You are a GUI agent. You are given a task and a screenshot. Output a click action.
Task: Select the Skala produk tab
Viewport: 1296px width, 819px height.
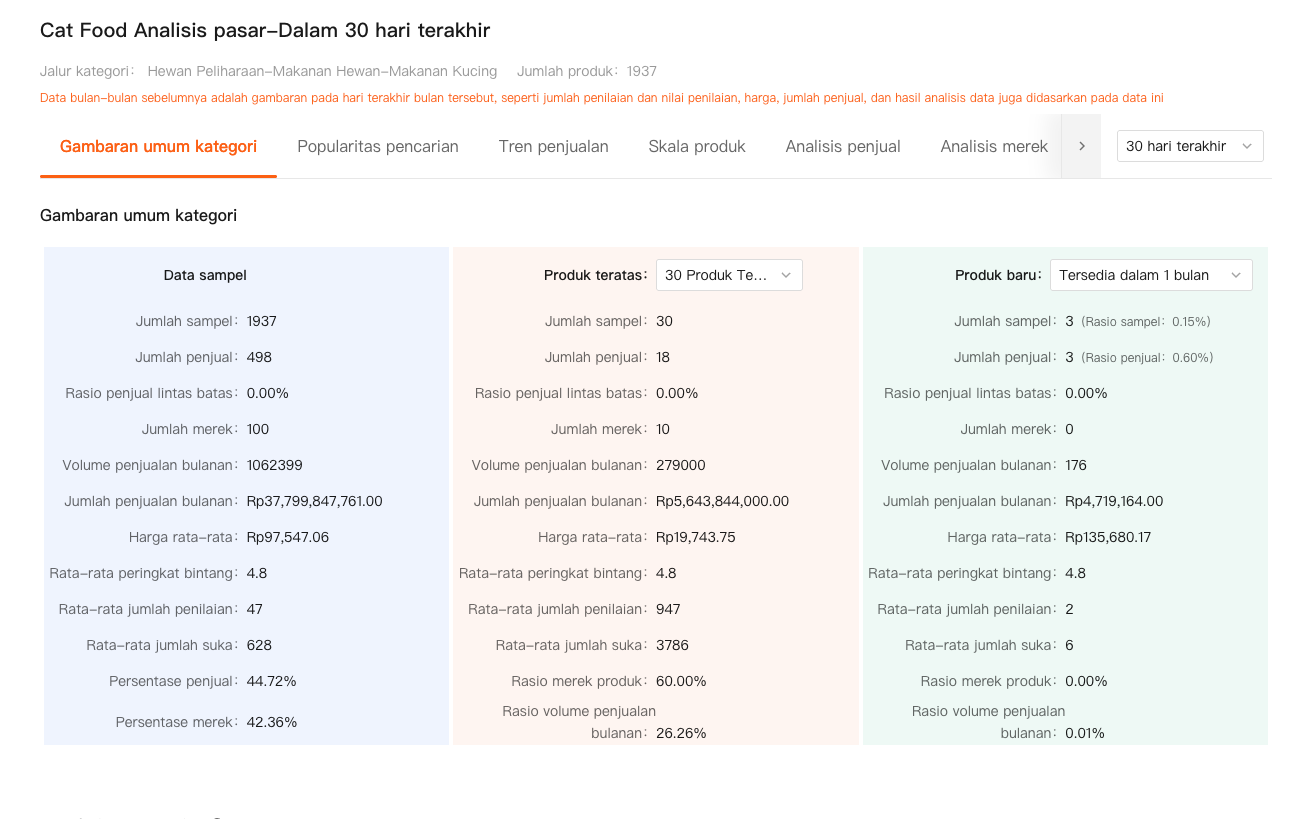[x=696, y=146]
